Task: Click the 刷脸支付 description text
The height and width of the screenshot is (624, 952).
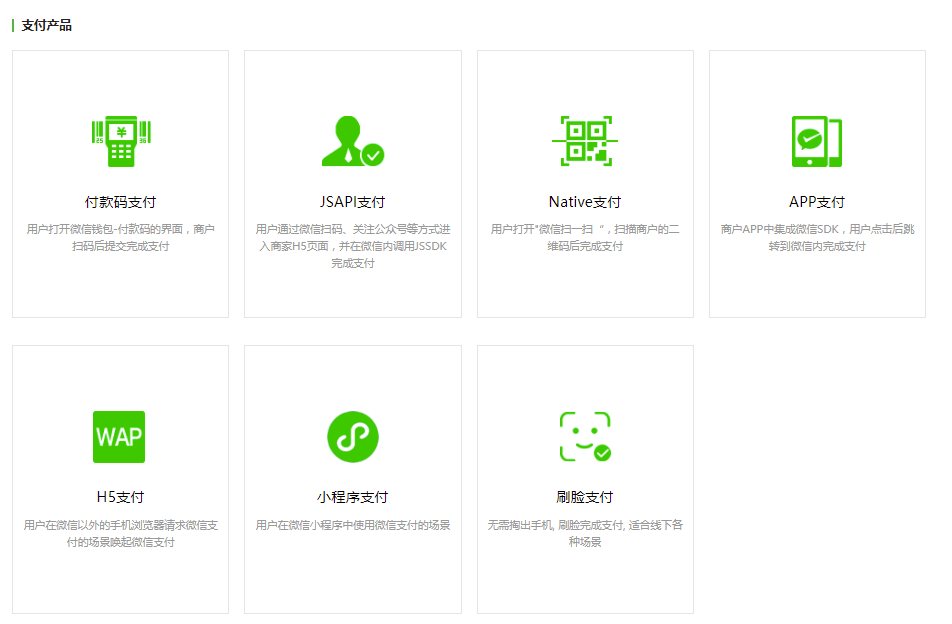Action: pos(584,534)
